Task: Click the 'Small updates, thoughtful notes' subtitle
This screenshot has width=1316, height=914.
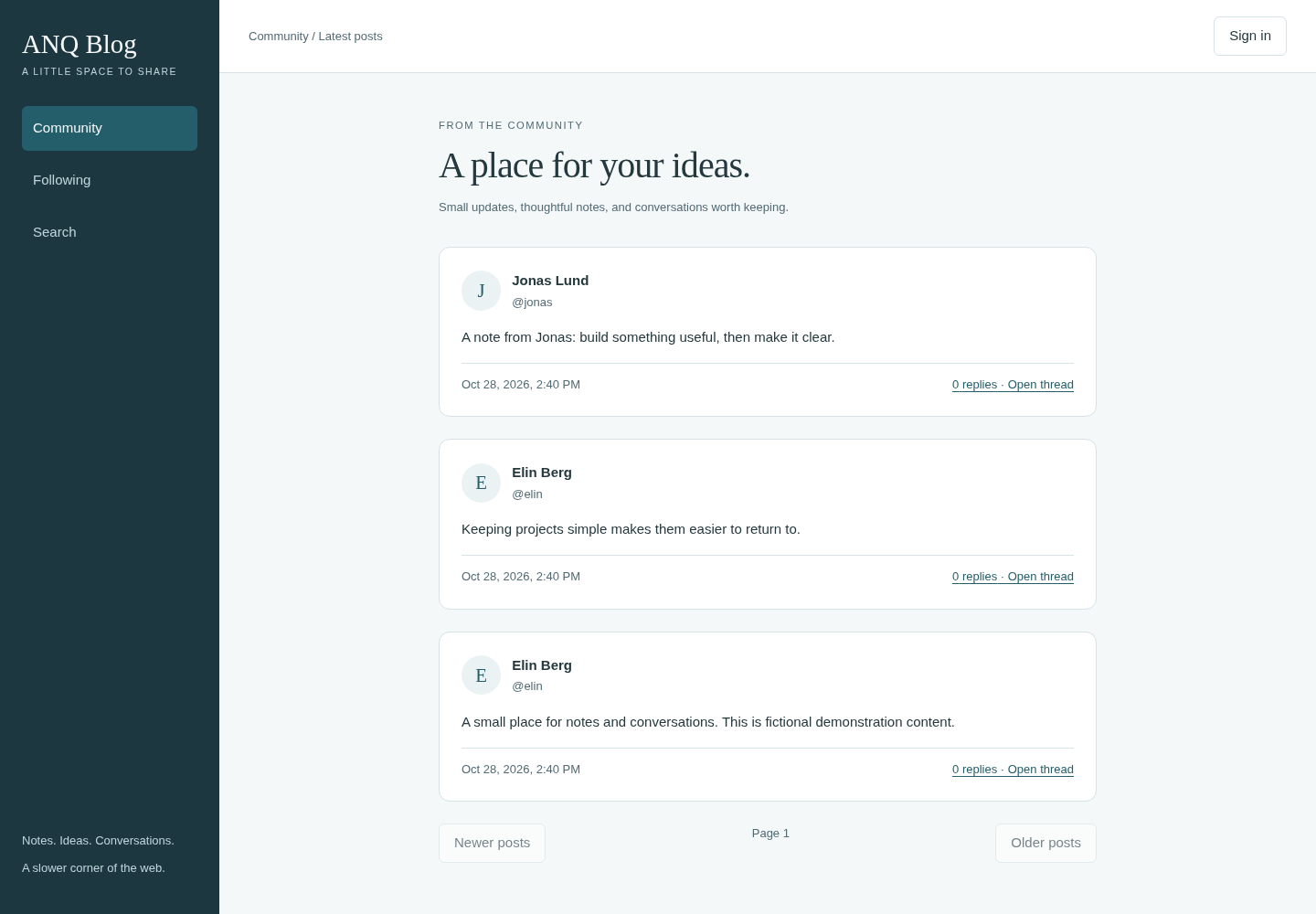Action: pos(613,207)
